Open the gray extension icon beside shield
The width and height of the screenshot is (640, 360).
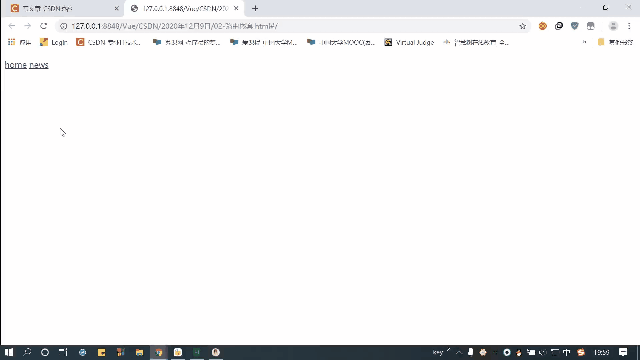click(591, 26)
